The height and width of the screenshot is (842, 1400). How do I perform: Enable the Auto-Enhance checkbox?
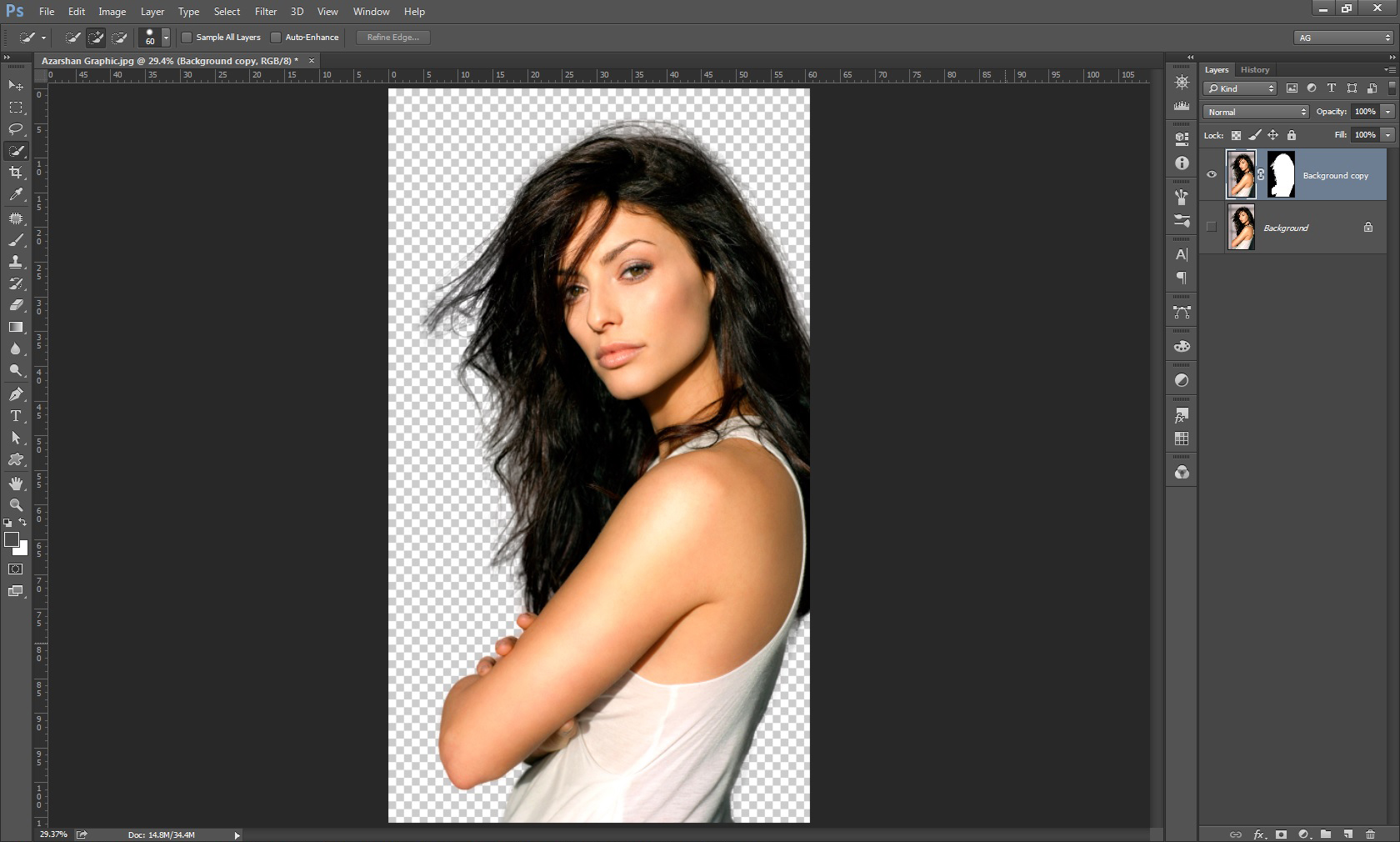click(x=277, y=38)
